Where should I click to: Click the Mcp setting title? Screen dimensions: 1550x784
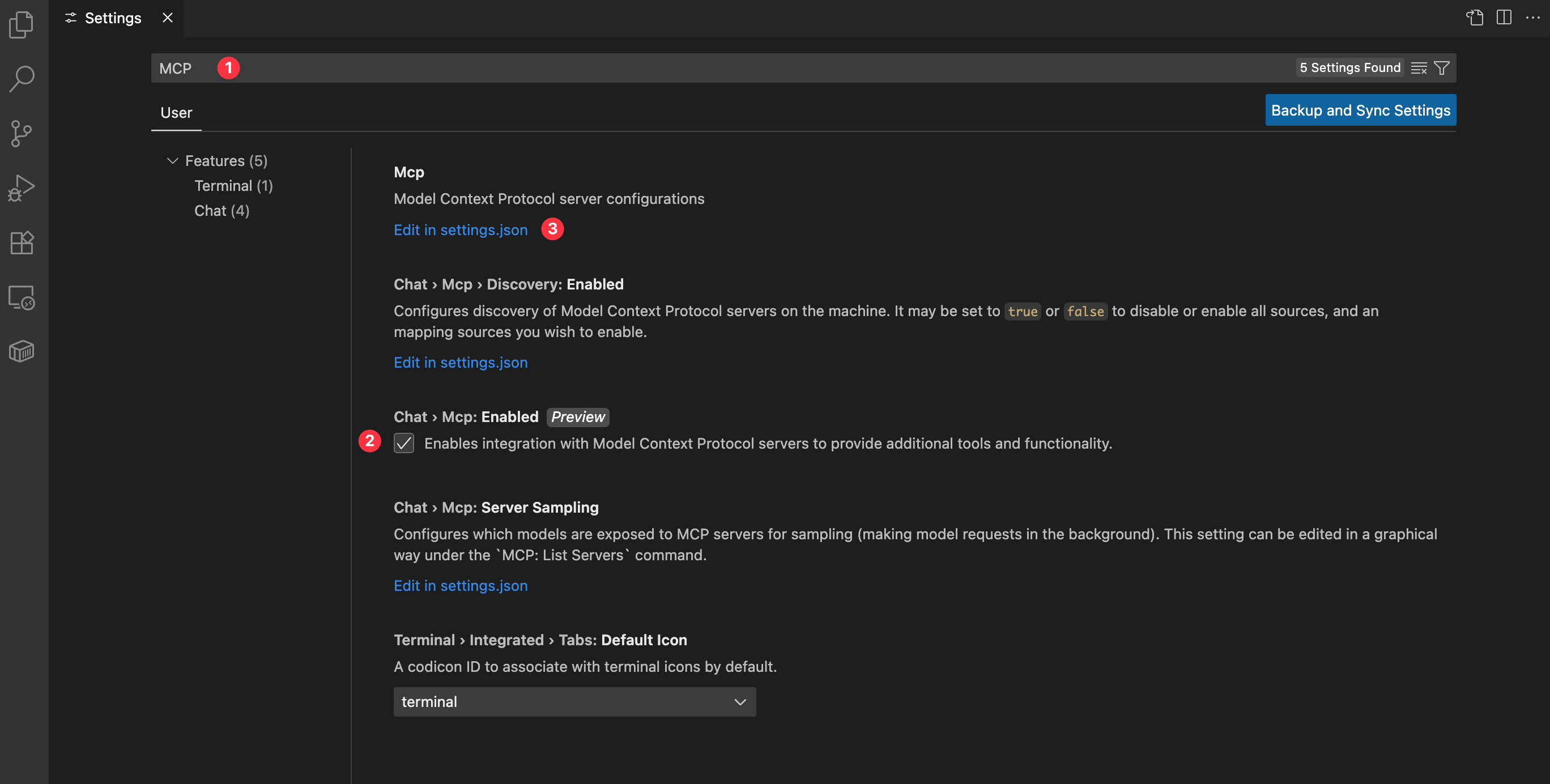coord(408,172)
